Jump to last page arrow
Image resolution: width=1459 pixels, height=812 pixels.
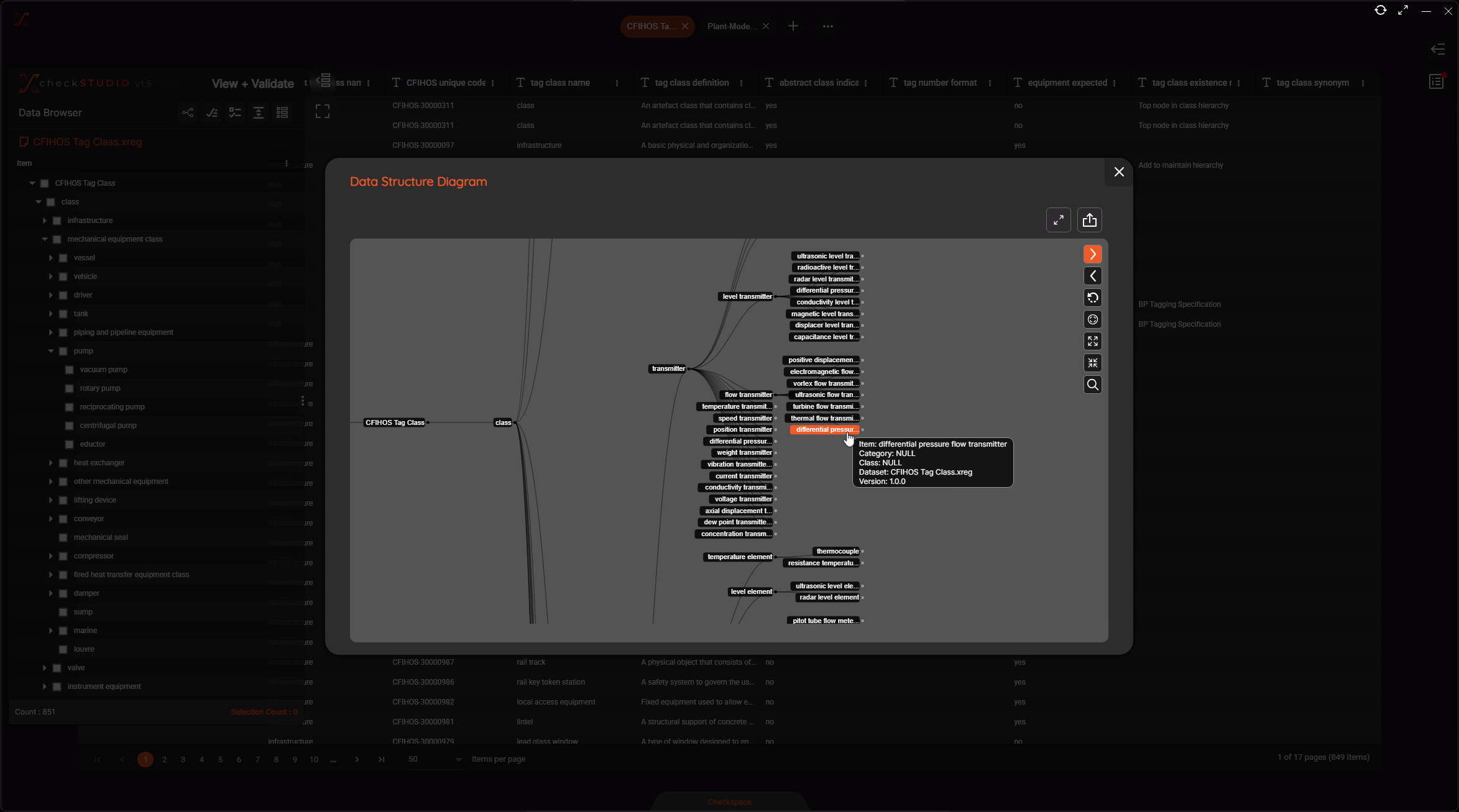(381, 759)
